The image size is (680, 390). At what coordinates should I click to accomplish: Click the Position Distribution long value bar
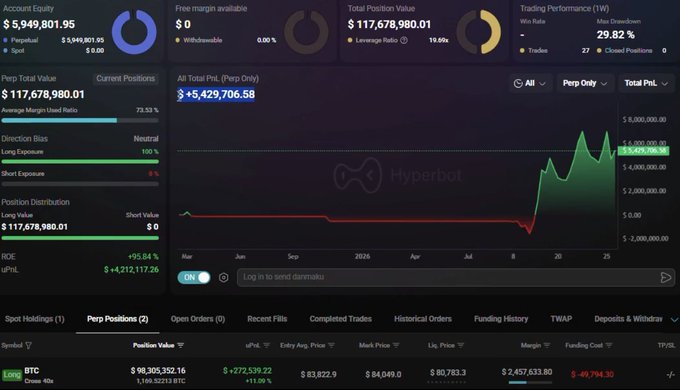click(x=80, y=238)
